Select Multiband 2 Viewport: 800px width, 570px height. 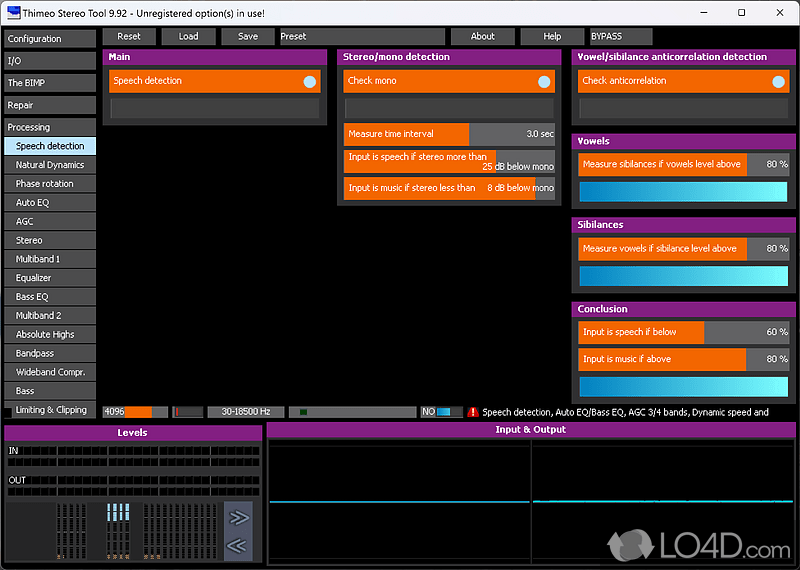[50, 316]
